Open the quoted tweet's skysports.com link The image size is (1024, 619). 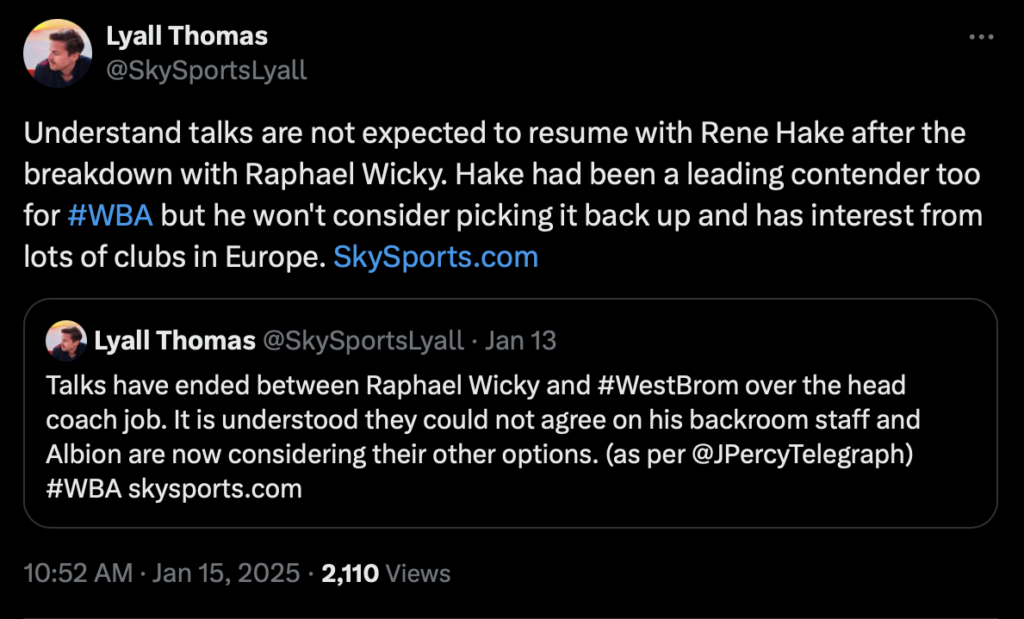tap(216, 489)
